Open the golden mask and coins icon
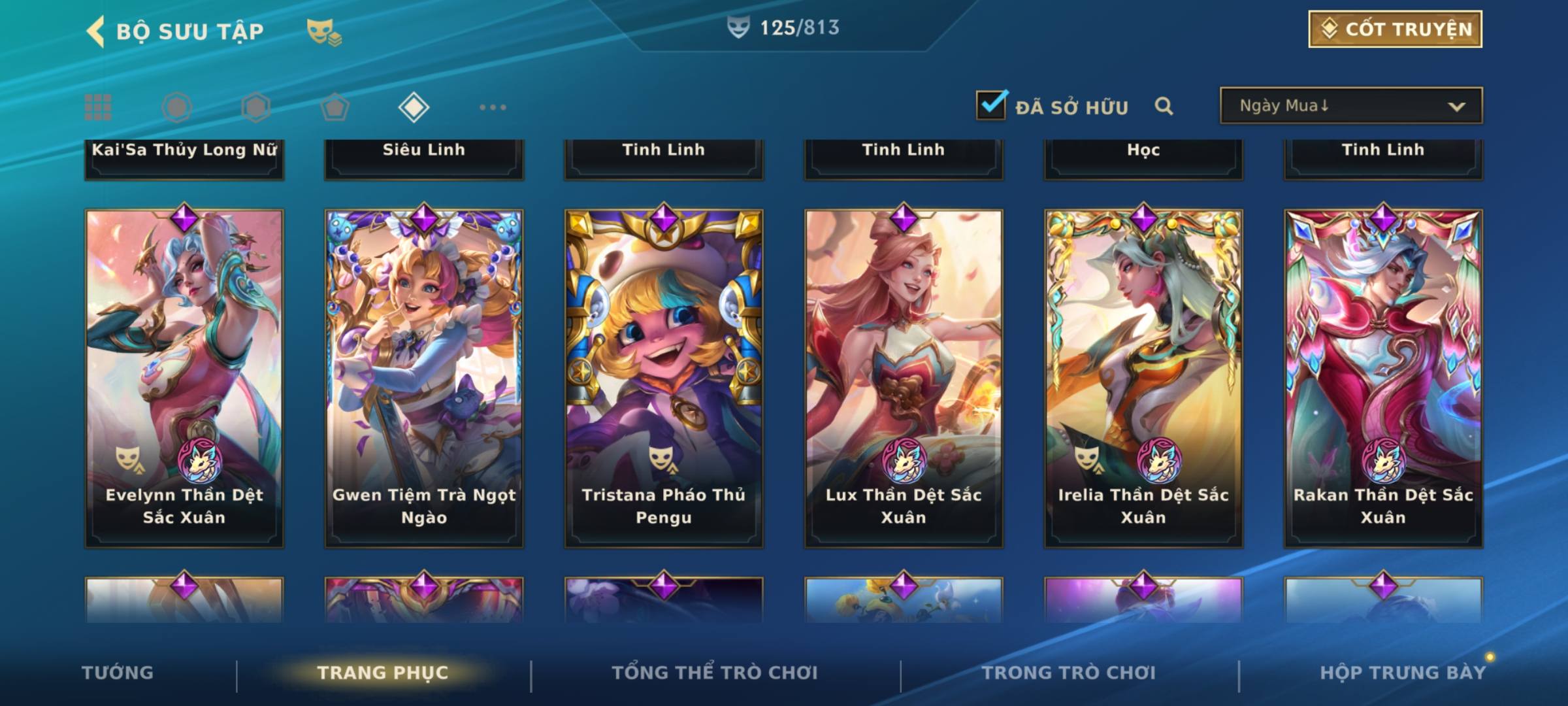Image resolution: width=1568 pixels, height=706 pixels. 324,32
